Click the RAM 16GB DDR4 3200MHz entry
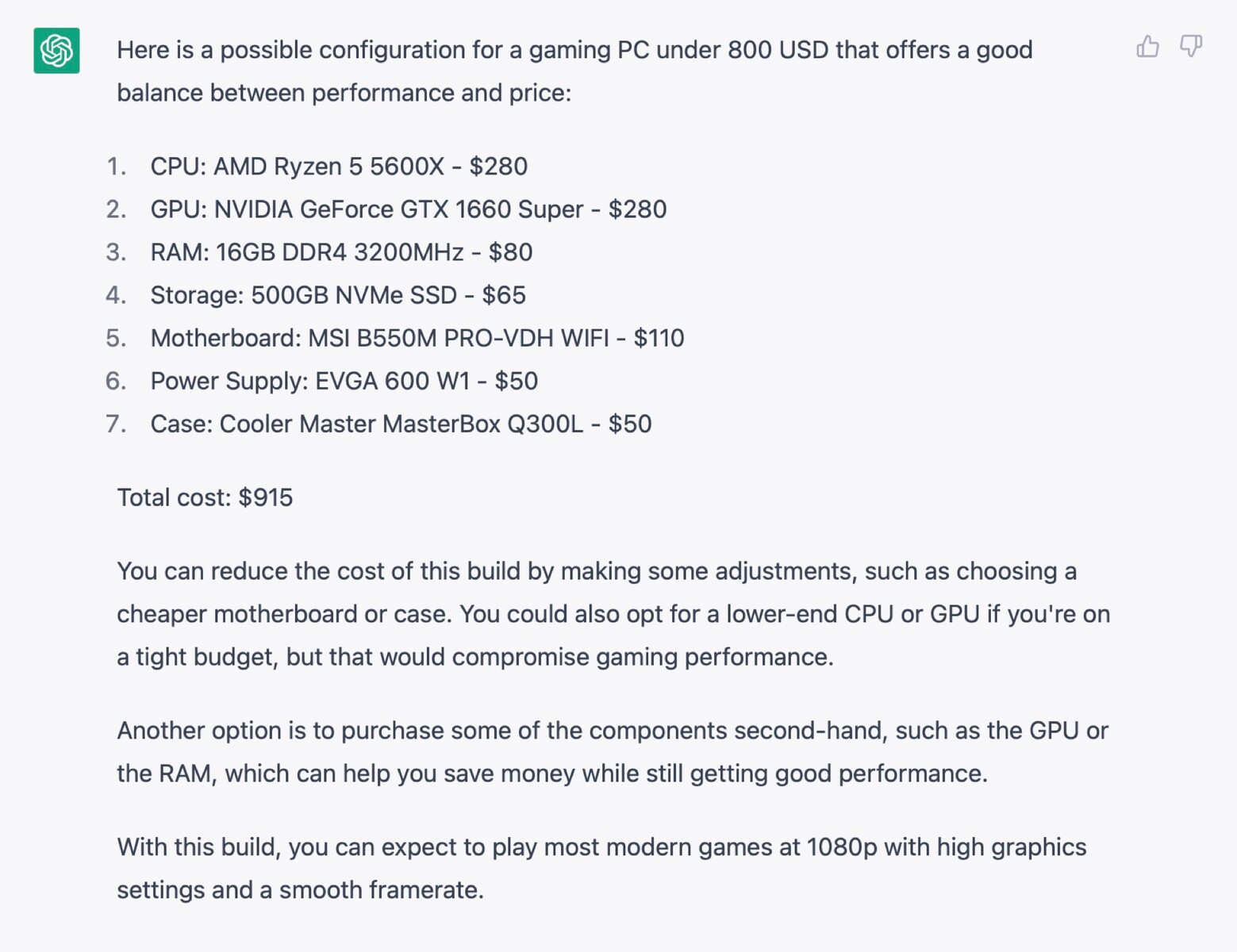 point(341,252)
